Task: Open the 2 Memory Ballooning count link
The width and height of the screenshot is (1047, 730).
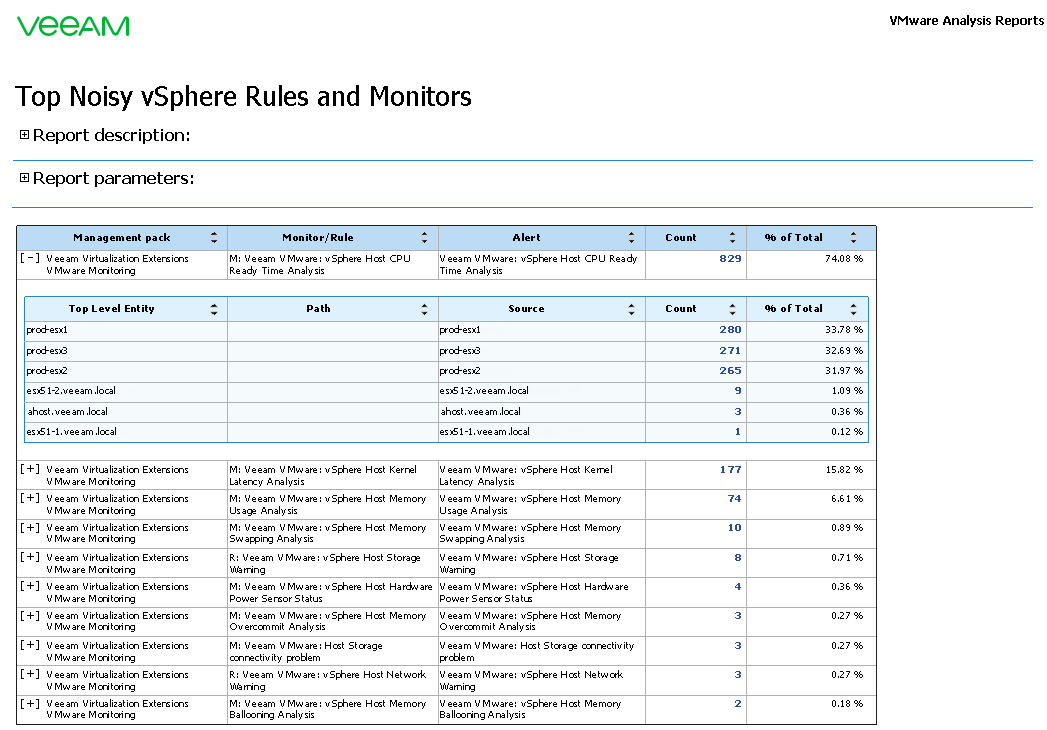Action: [738, 704]
